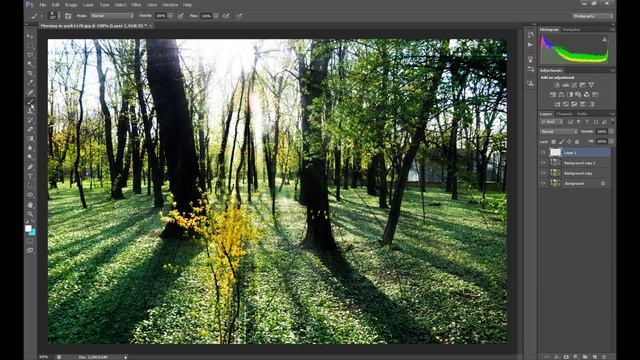Open the brush Mode dropdown
This screenshot has width=640, height=360.
112,16
